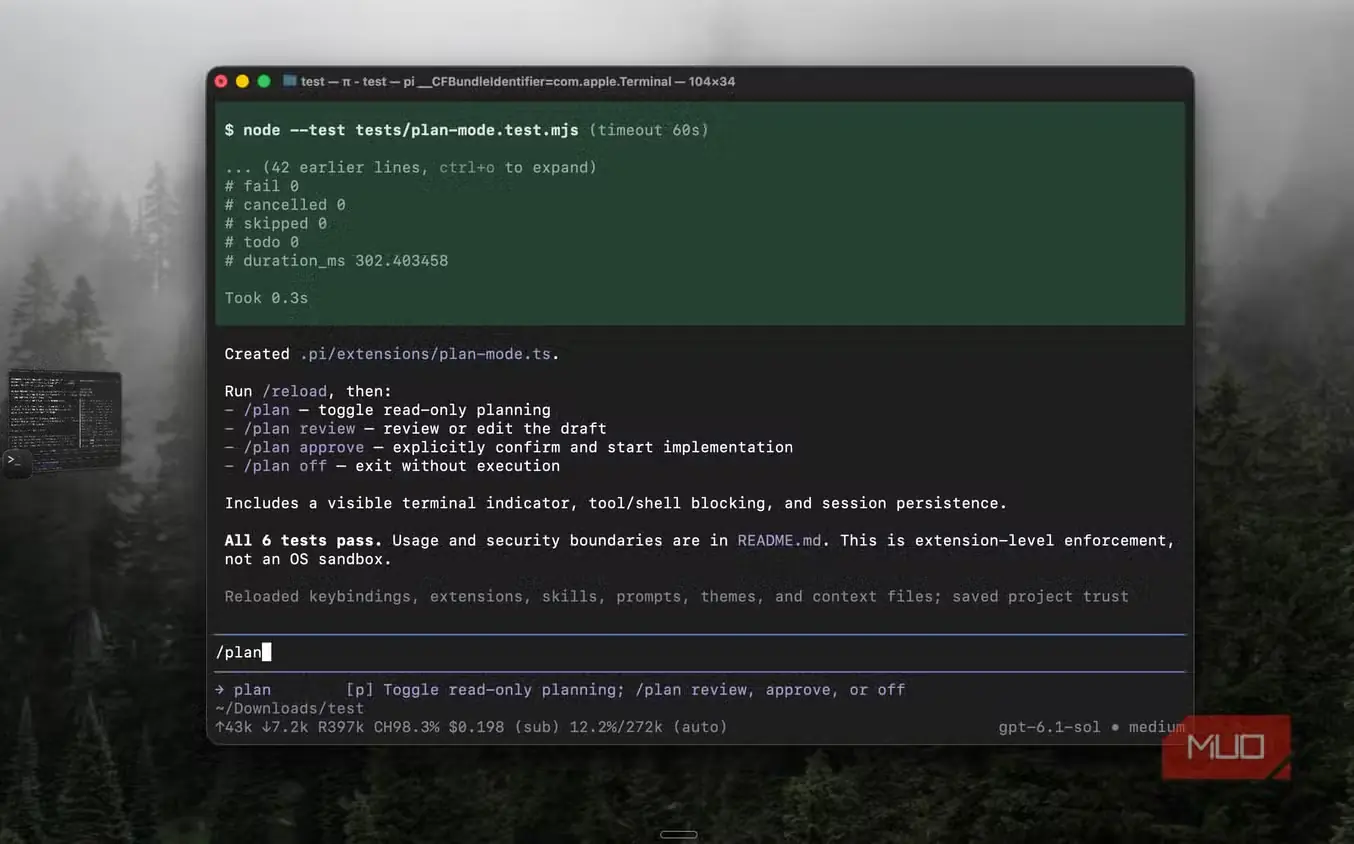Click the "# duration_ms 302.403458" line
1354x844 pixels.
(337, 261)
